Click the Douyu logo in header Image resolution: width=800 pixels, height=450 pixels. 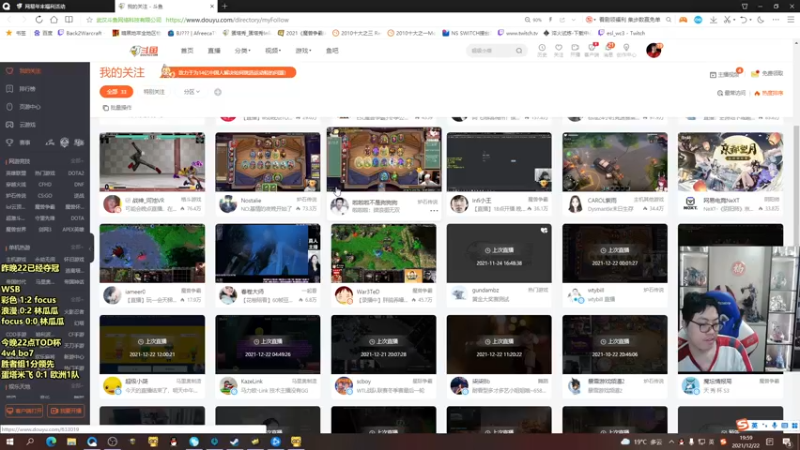[144, 51]
